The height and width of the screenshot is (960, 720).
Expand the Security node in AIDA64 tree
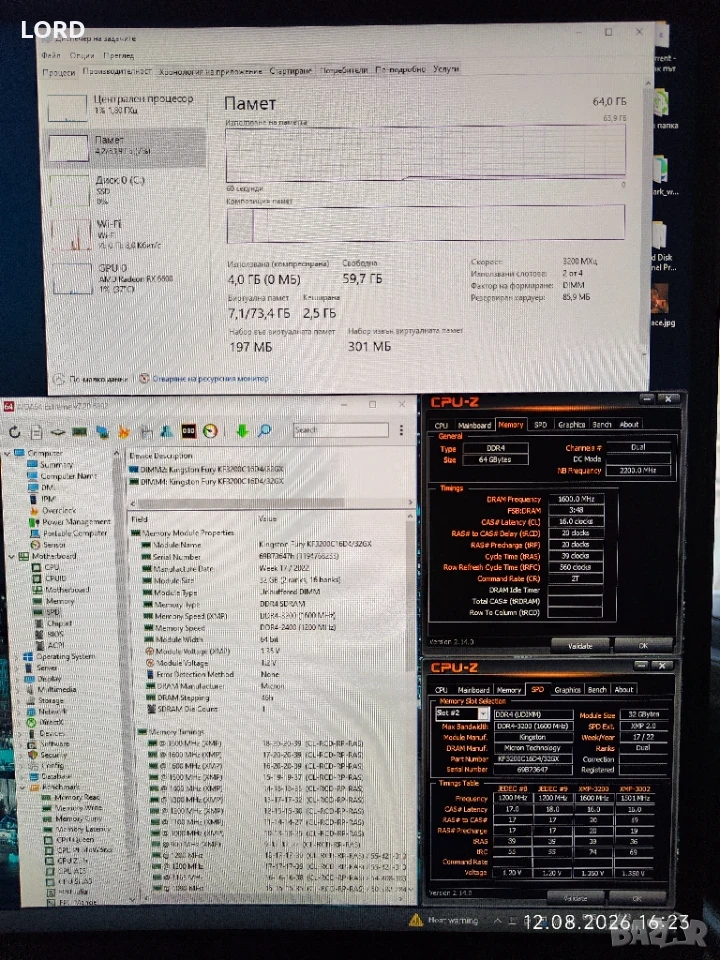pos(21,755)
